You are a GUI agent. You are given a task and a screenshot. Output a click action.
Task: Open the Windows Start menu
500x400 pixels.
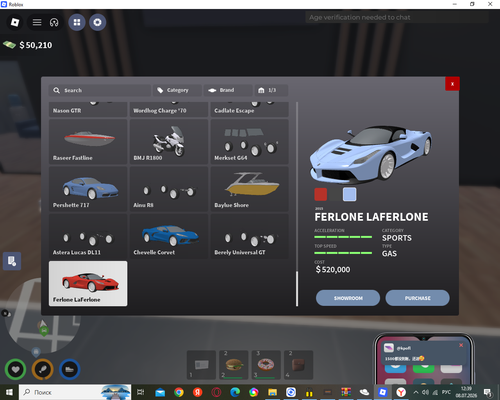(x=9, y=392)
